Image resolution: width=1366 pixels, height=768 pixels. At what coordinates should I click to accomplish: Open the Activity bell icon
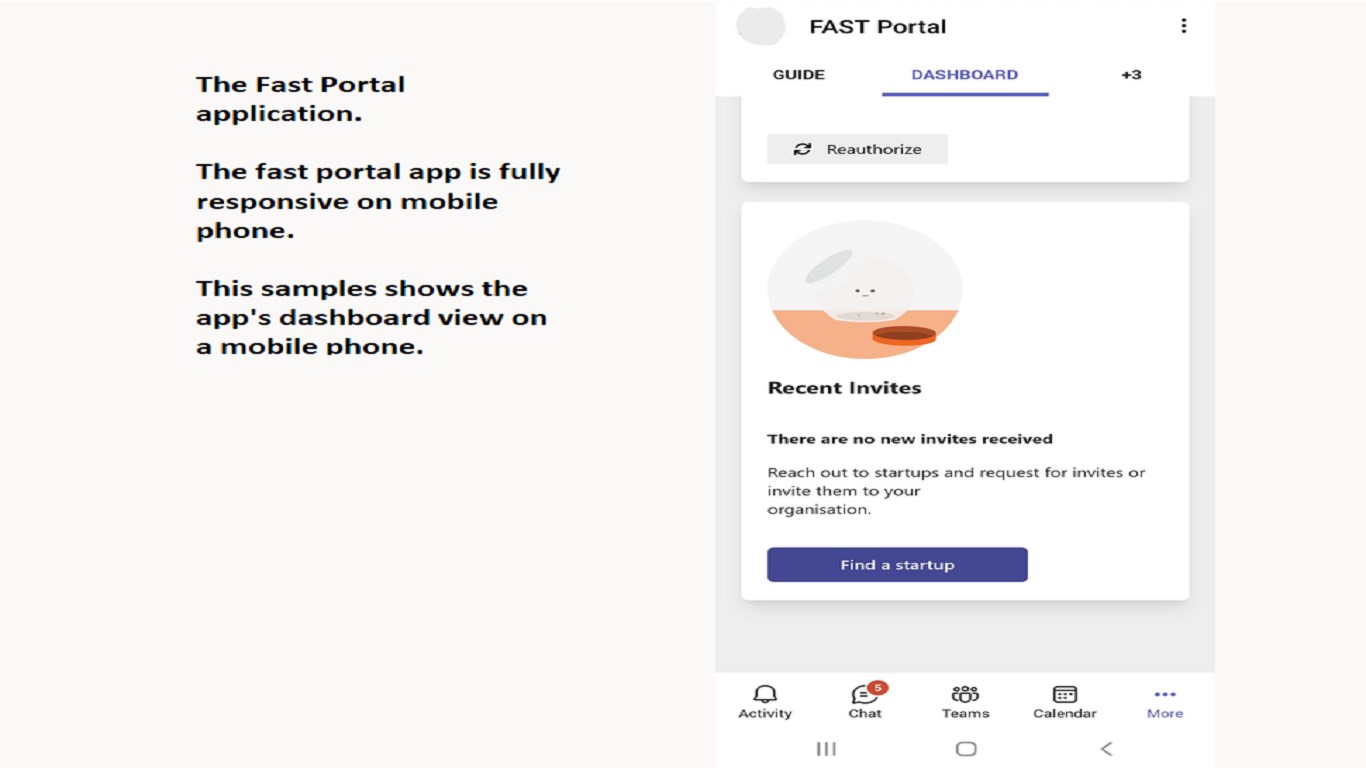pyautogui.click(x=765, y=694)
